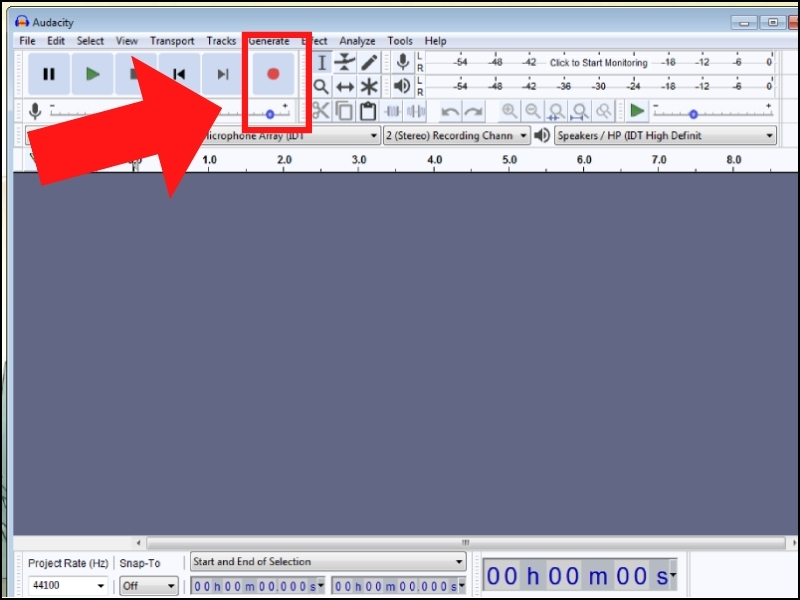Select the Draw tool

tap(368, 62)
